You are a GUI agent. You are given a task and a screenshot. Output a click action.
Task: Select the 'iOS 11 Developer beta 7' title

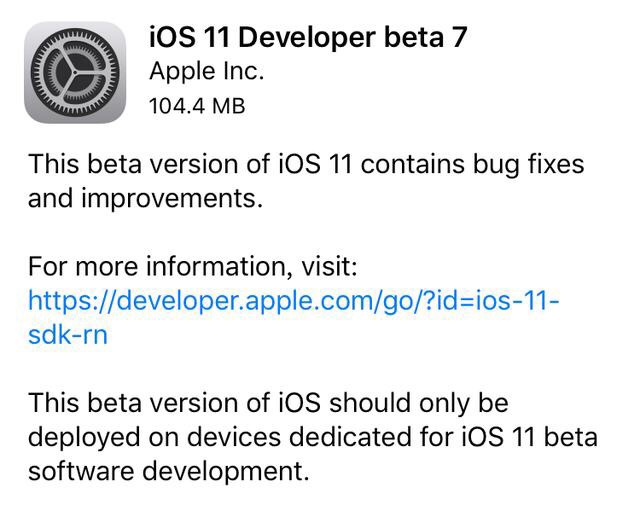(x=308, y=37)
